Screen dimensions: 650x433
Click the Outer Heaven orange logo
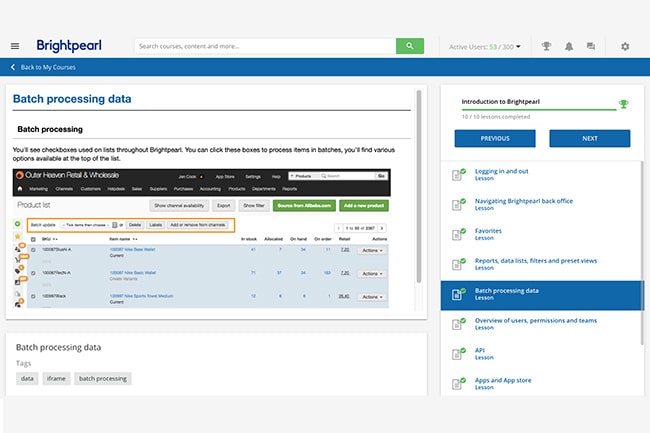19,175
